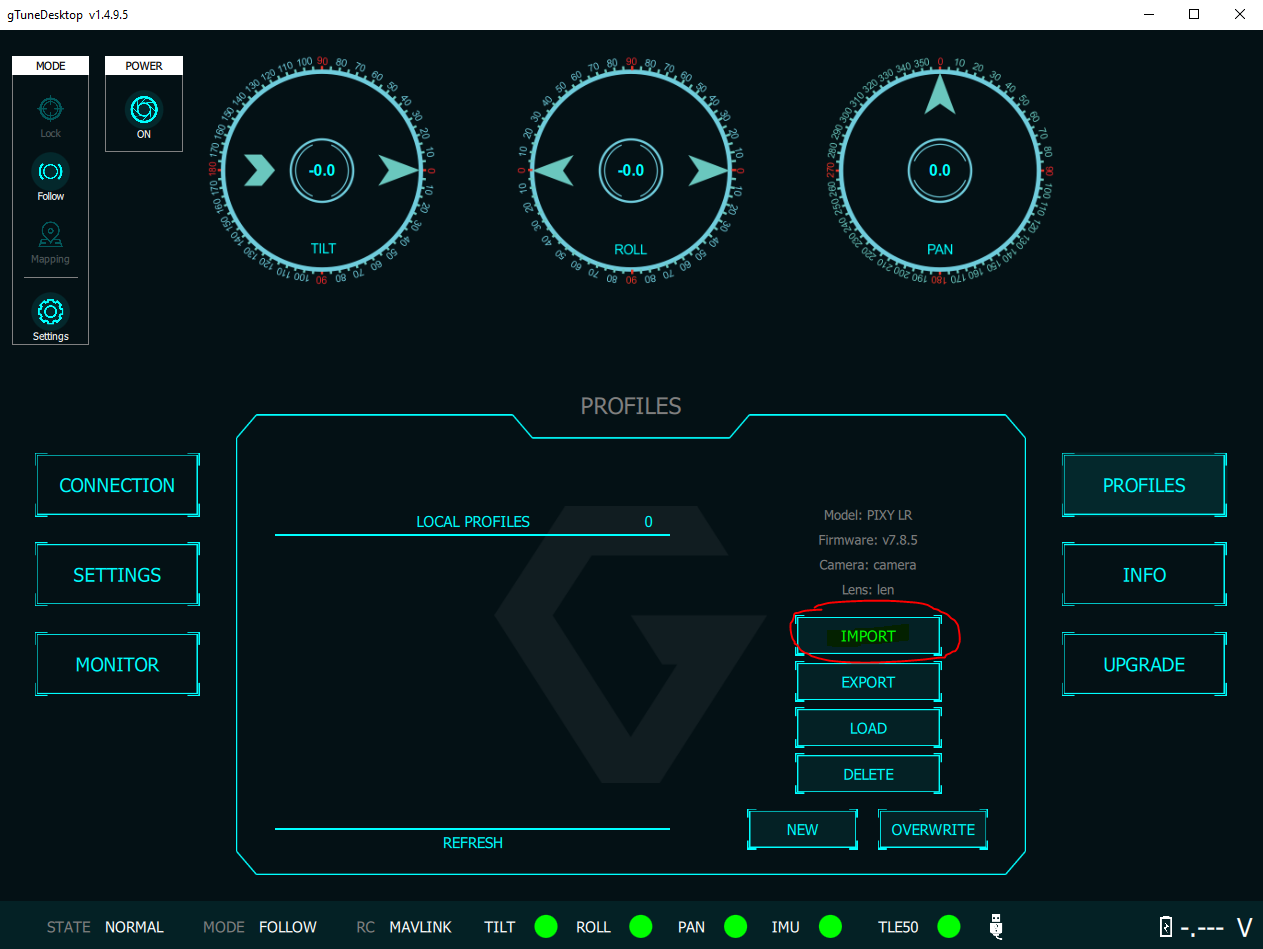Click the Load profile button
The height and width of the screenshot is (949, 1263).
(868, 728)
